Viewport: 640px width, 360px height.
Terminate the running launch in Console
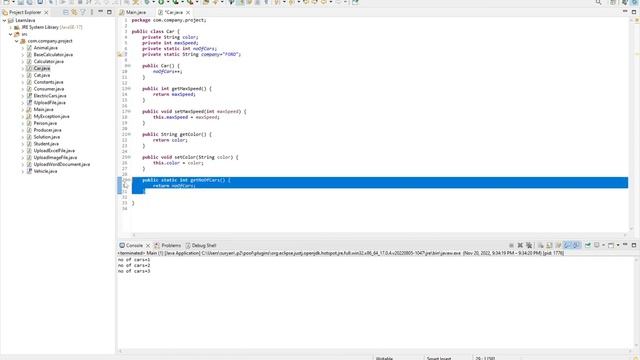(511, 245)
